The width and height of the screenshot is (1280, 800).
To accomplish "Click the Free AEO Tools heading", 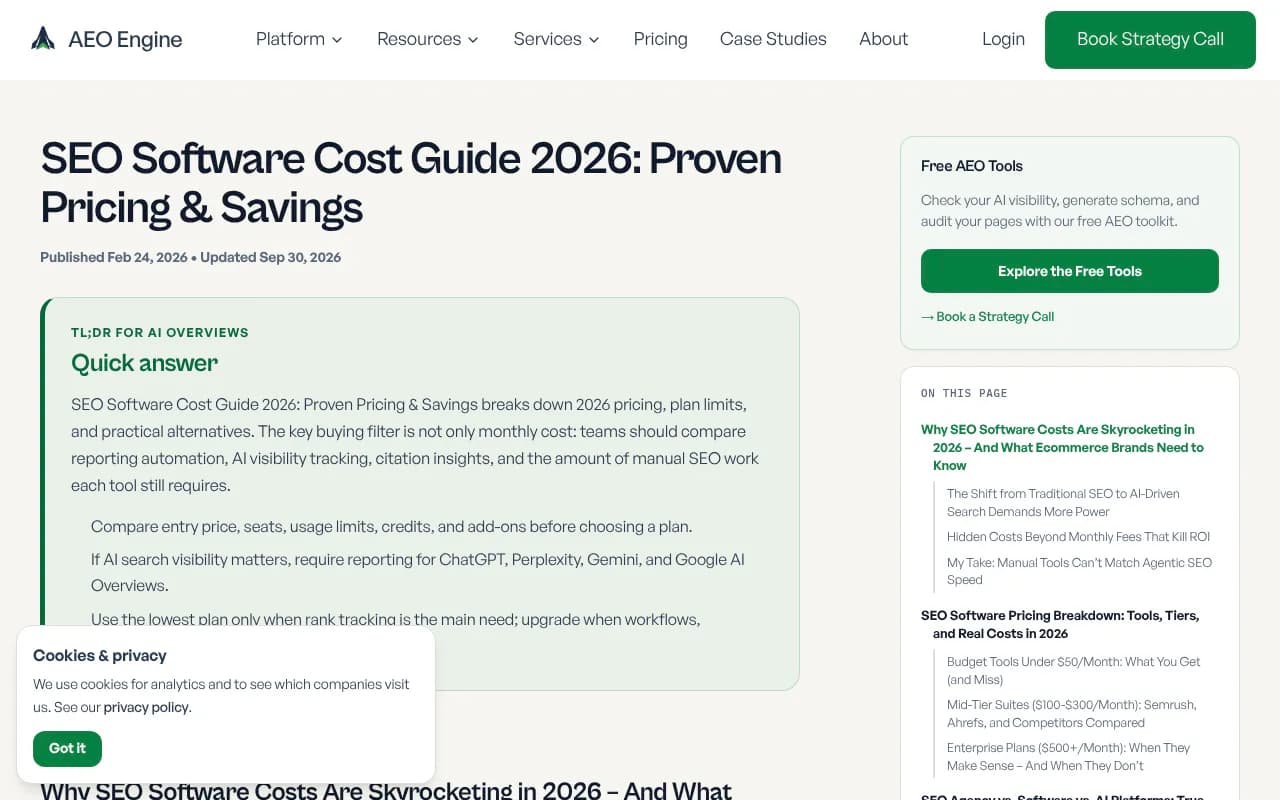I will 971,166.
